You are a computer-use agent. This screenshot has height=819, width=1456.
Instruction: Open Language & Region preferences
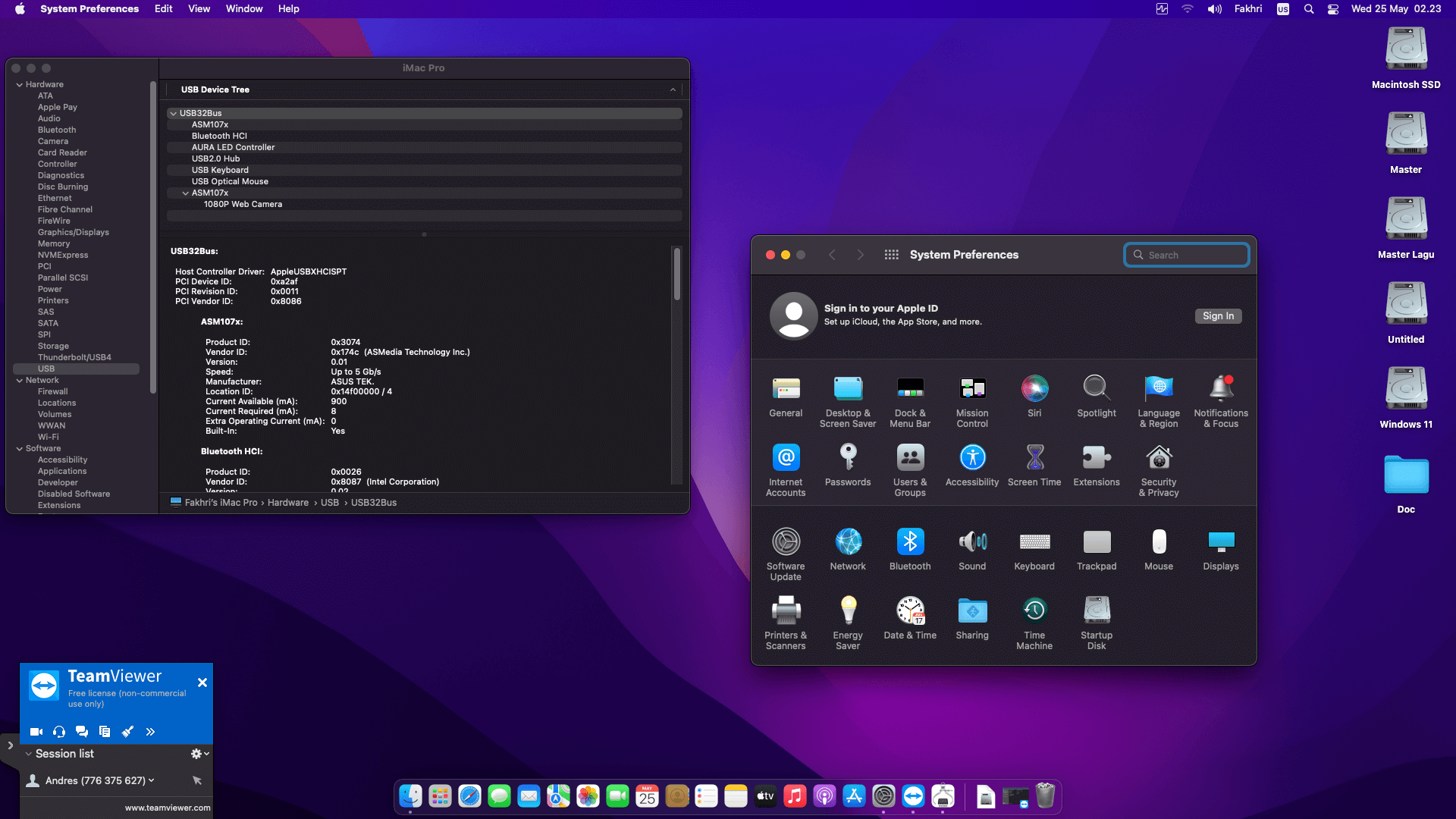[1159, 402]
